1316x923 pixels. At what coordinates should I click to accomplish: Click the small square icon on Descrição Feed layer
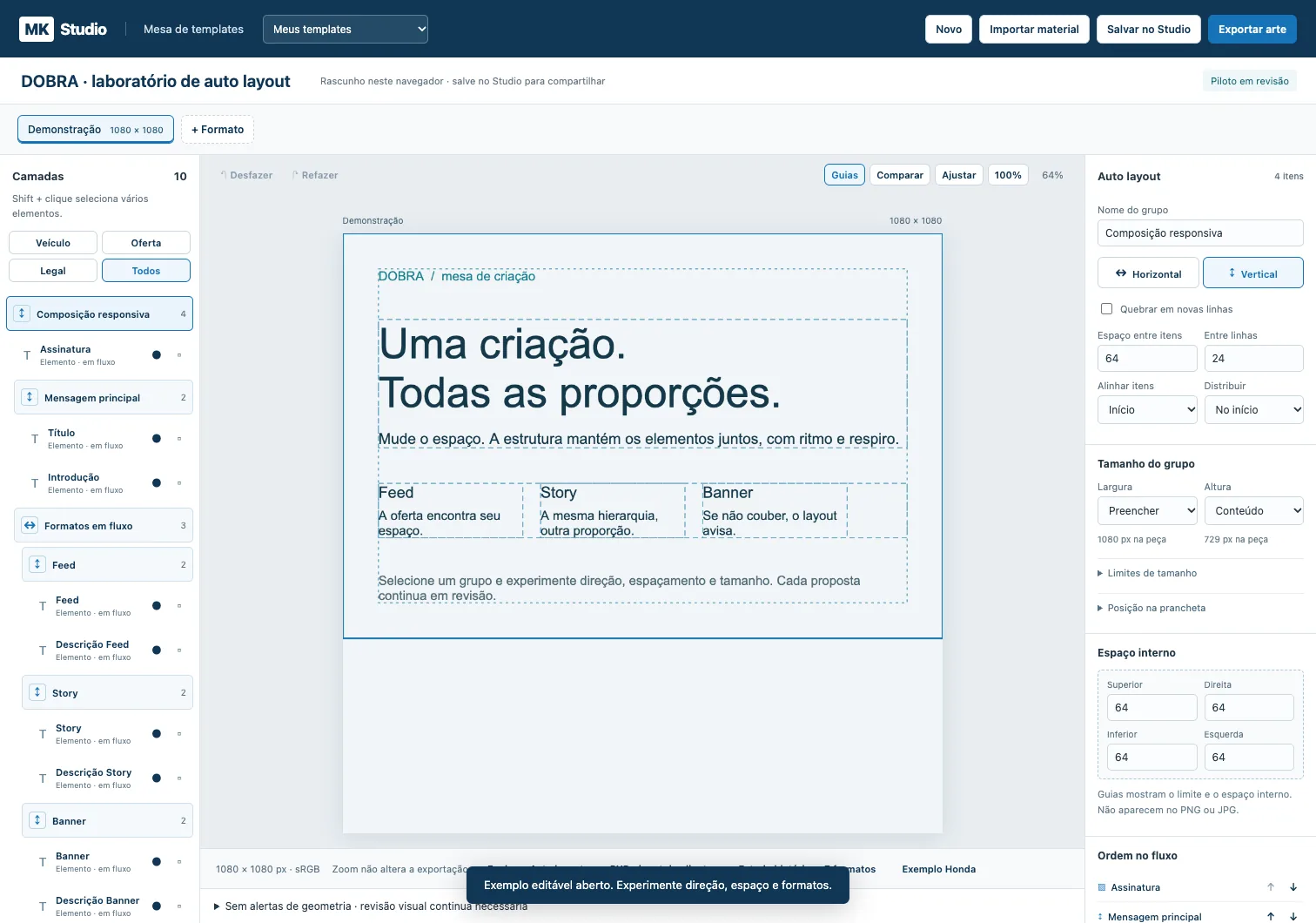179,650
